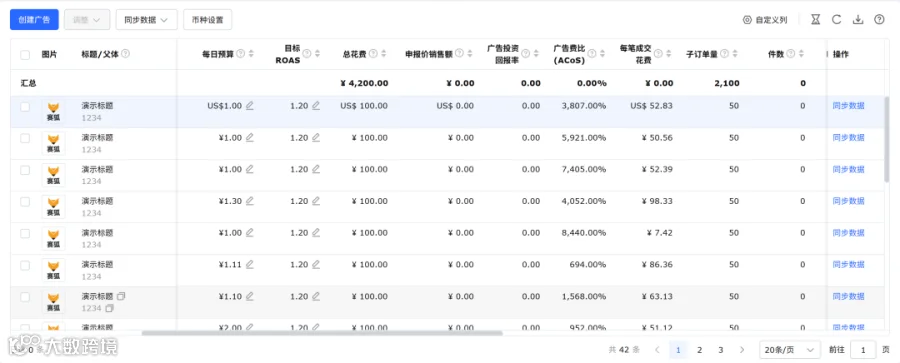Edit the ¥1.10 daily budget with pencil icon
The image size is (900, 363).
250,296
